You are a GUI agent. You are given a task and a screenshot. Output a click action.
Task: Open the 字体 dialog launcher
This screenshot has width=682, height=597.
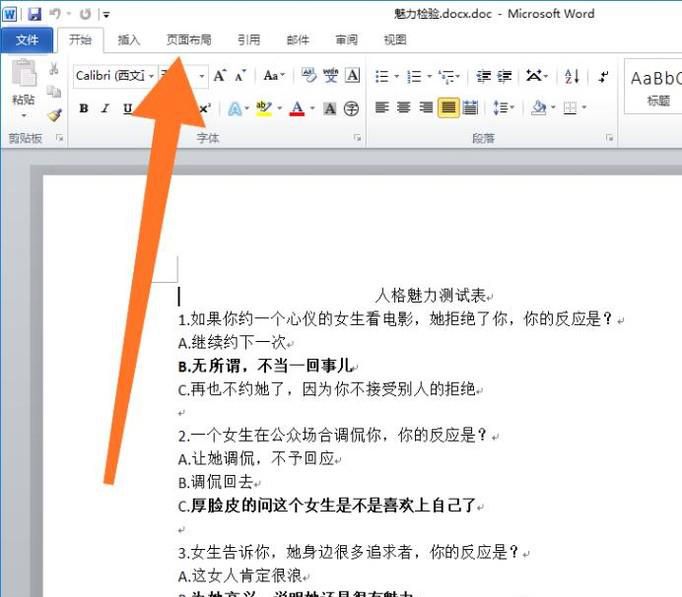coord(358,138)
